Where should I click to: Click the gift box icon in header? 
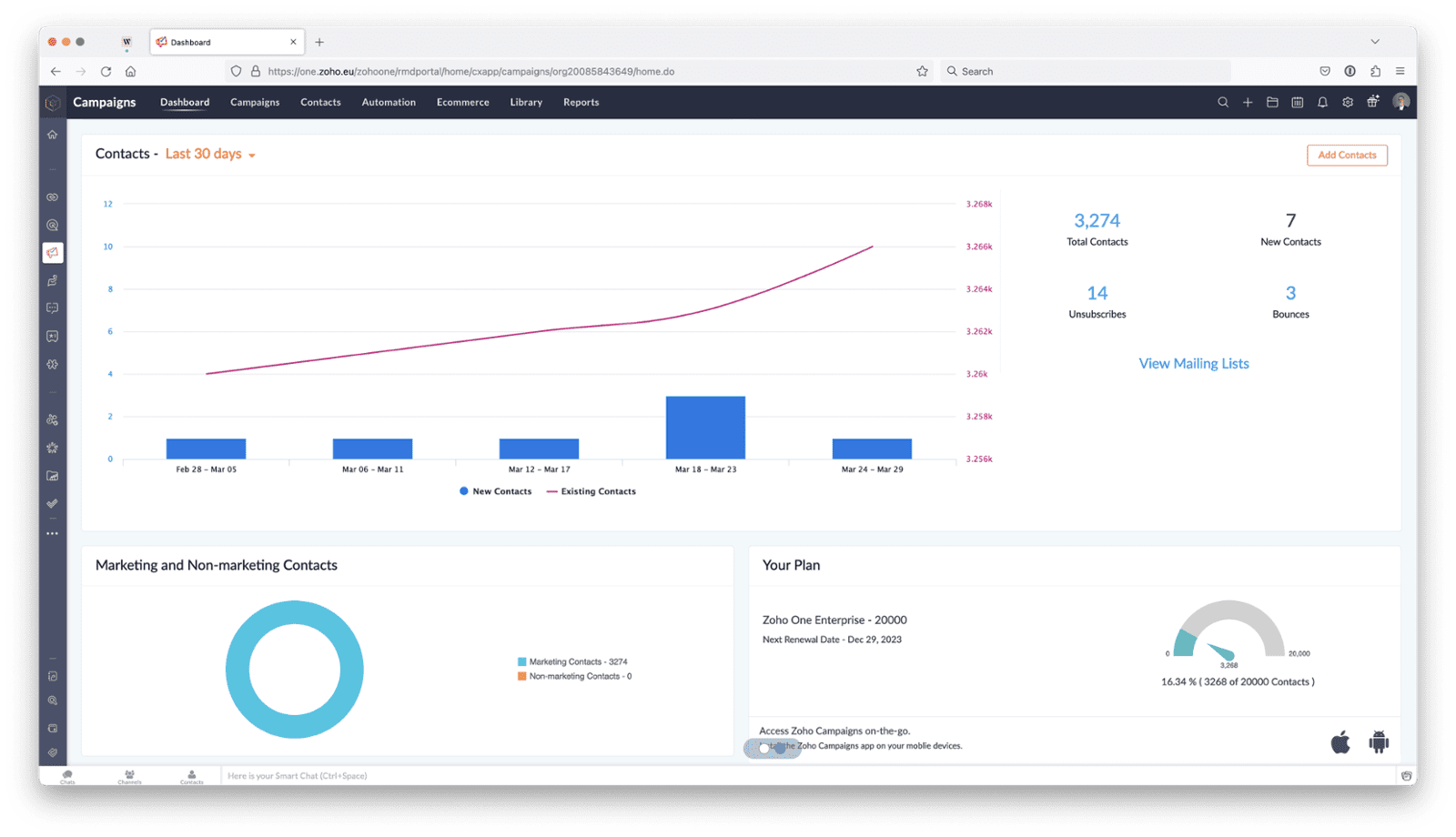pyautogui.click(x=1372, y=102)
